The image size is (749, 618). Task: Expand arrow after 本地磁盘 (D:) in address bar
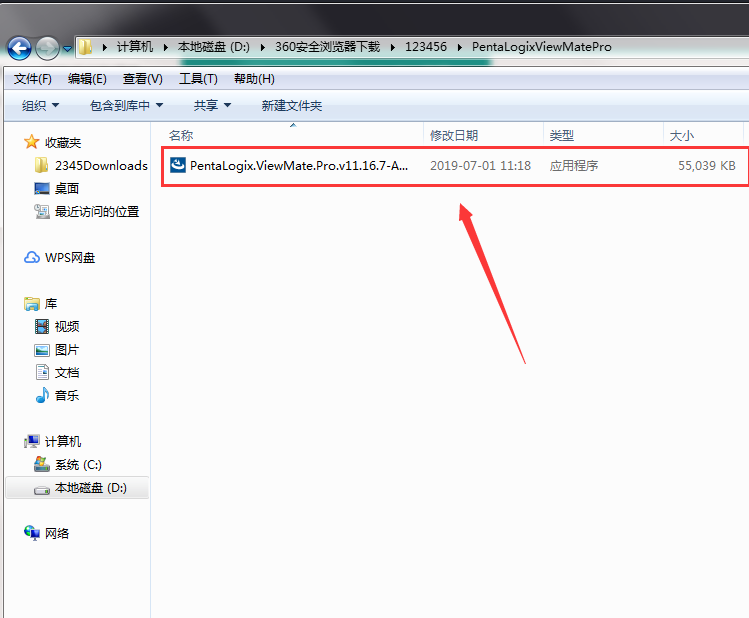click(262, 47)
